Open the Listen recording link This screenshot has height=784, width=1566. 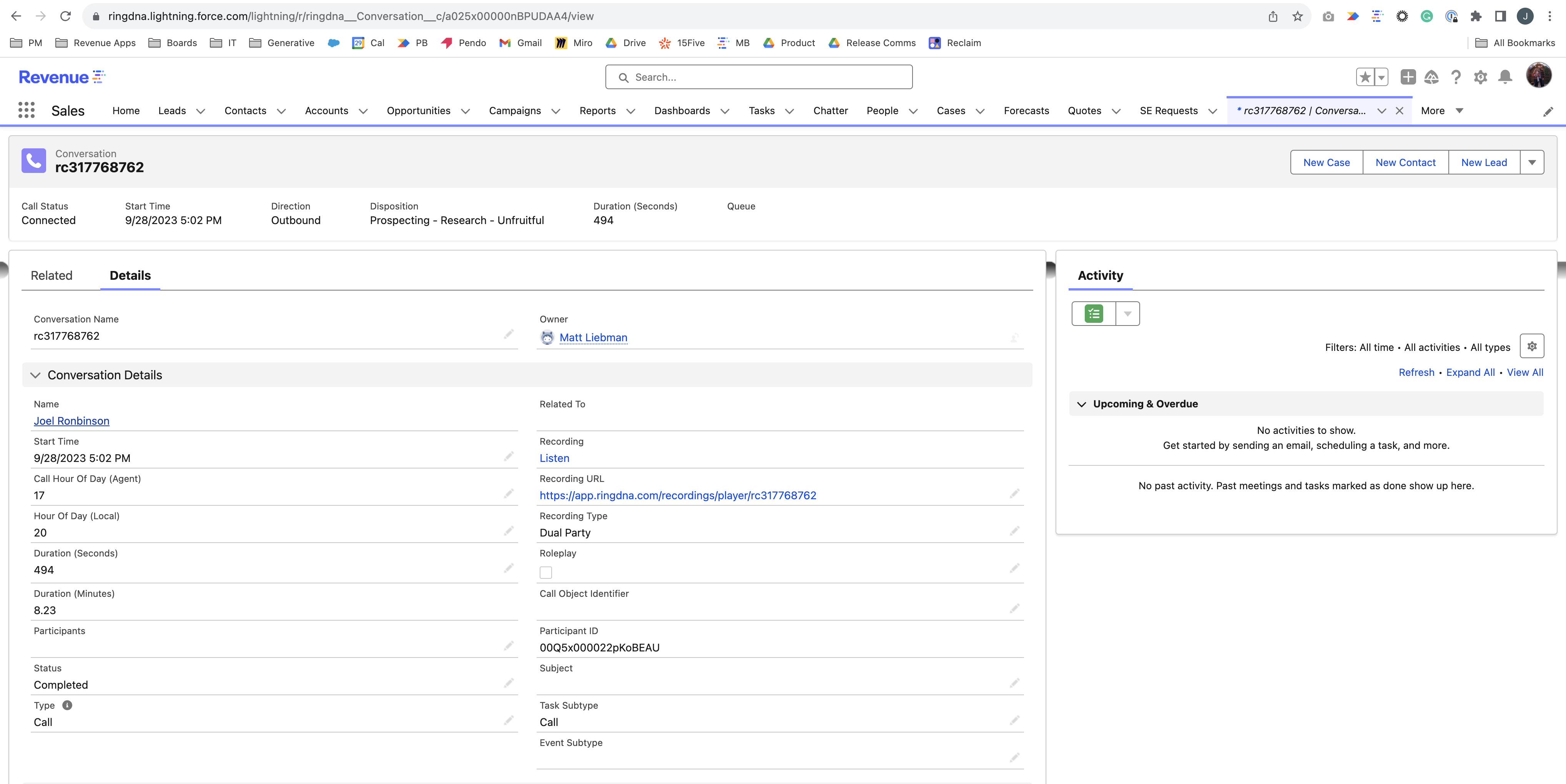coord(554,458)
